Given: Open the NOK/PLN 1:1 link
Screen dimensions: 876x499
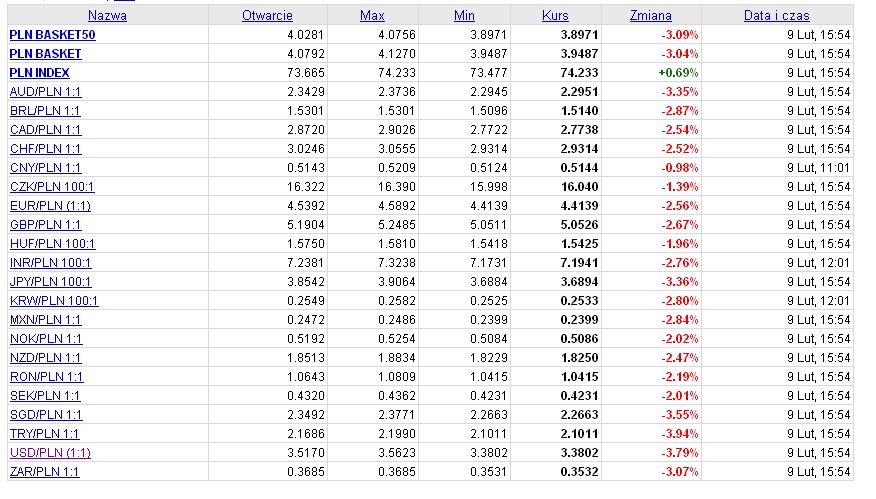Looking at the screenshot, I should click(x=45, y=339).
